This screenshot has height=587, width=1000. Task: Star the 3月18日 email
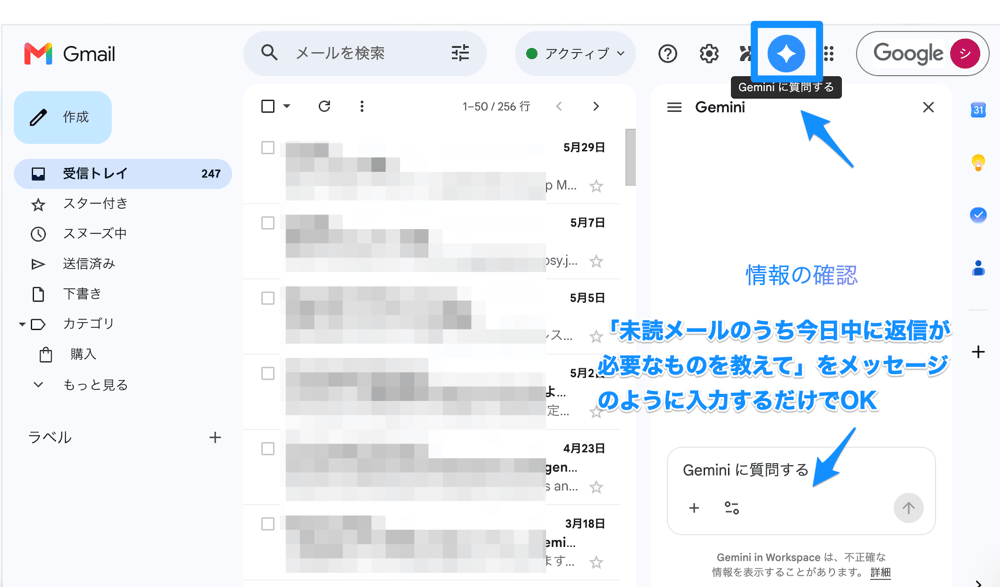596,563
